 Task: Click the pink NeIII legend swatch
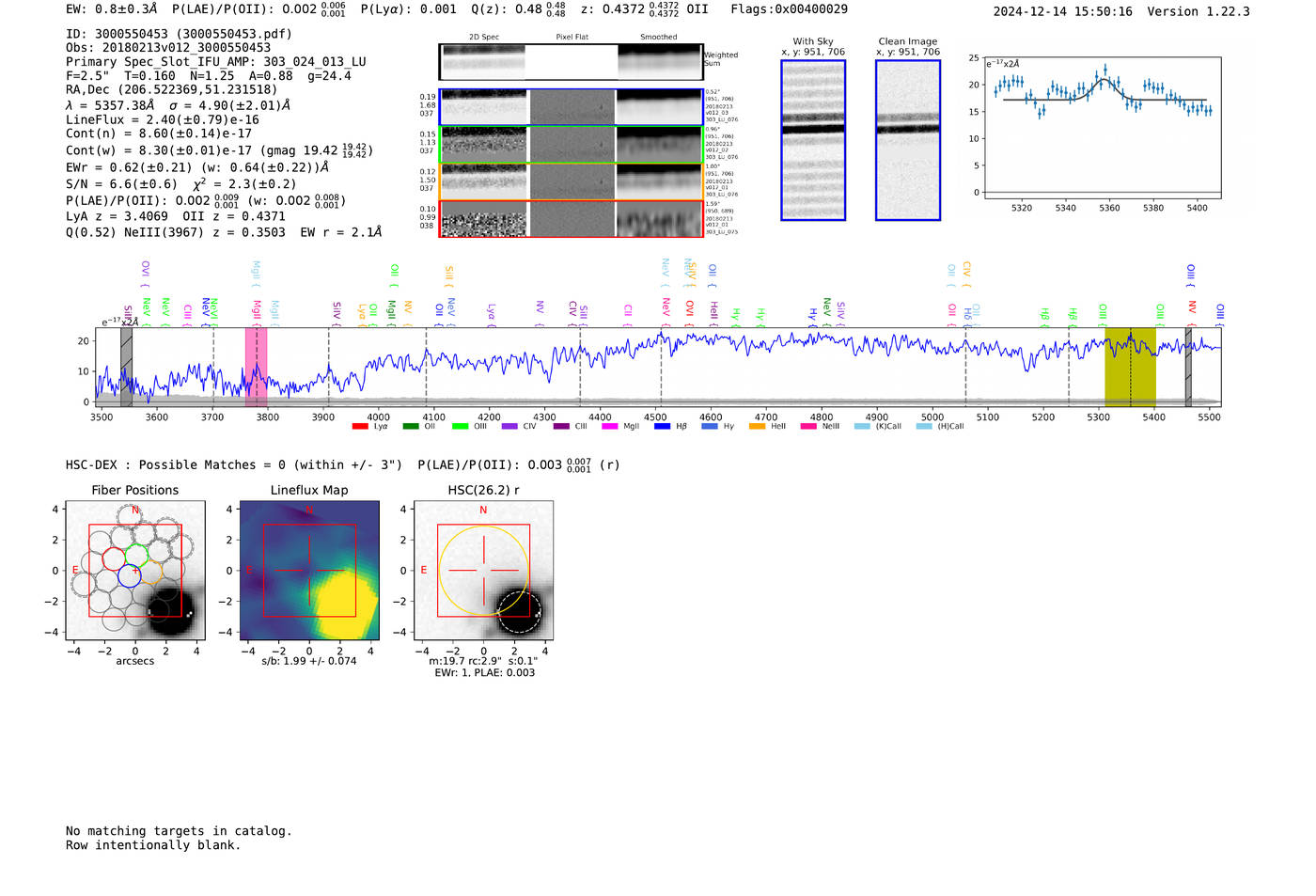(x=808, y=427)
